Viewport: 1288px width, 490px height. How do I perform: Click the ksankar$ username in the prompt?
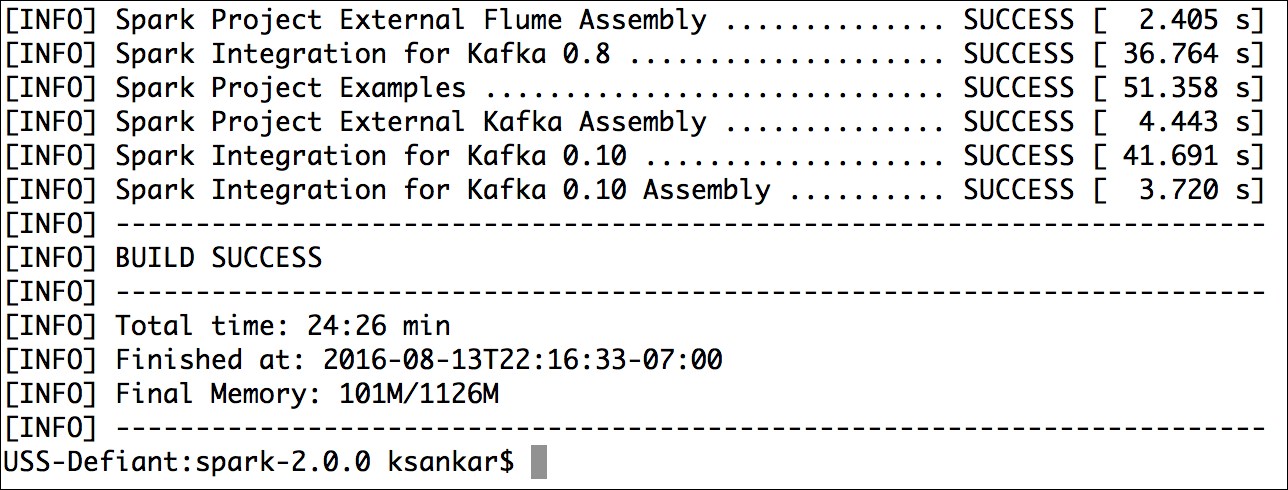(x=451, y=462)
